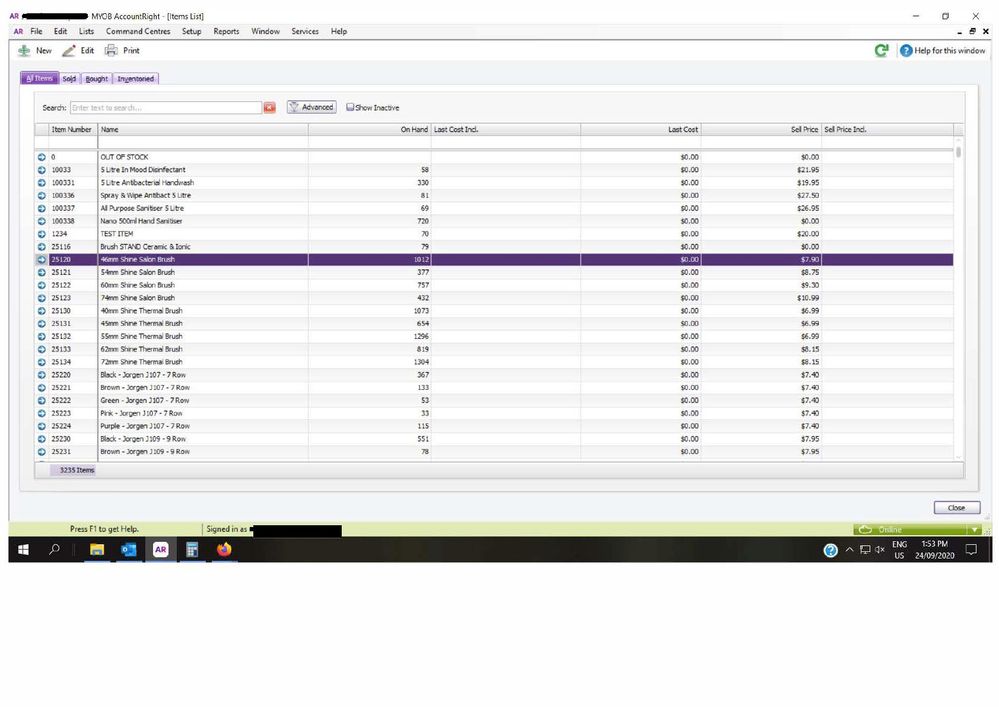Click the New item toolbar icon
Image resolution: width=999 pixels, height=707 pixels.
[x=24, y=50]
